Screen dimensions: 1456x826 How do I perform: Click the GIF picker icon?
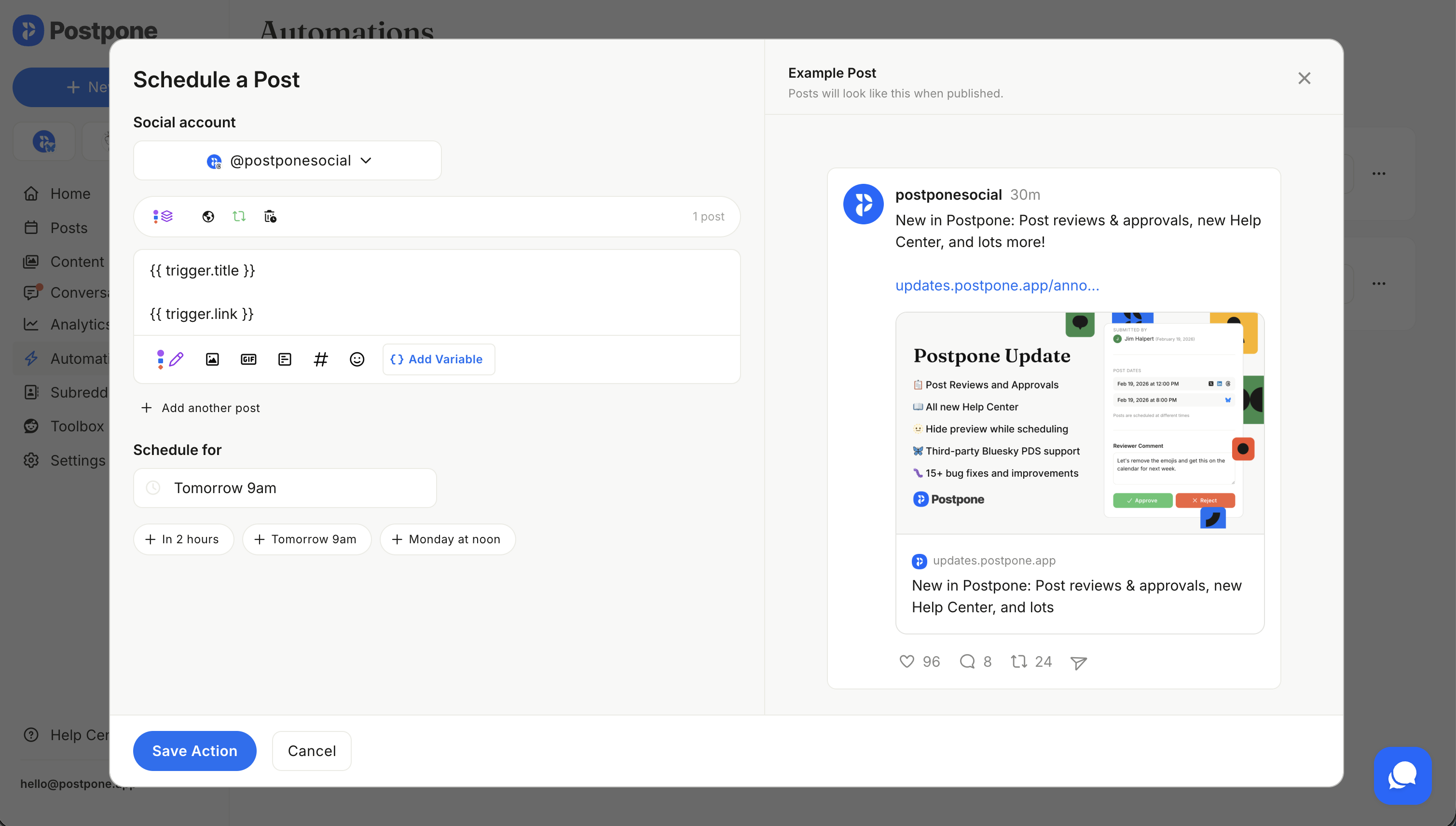coord(248,359)
